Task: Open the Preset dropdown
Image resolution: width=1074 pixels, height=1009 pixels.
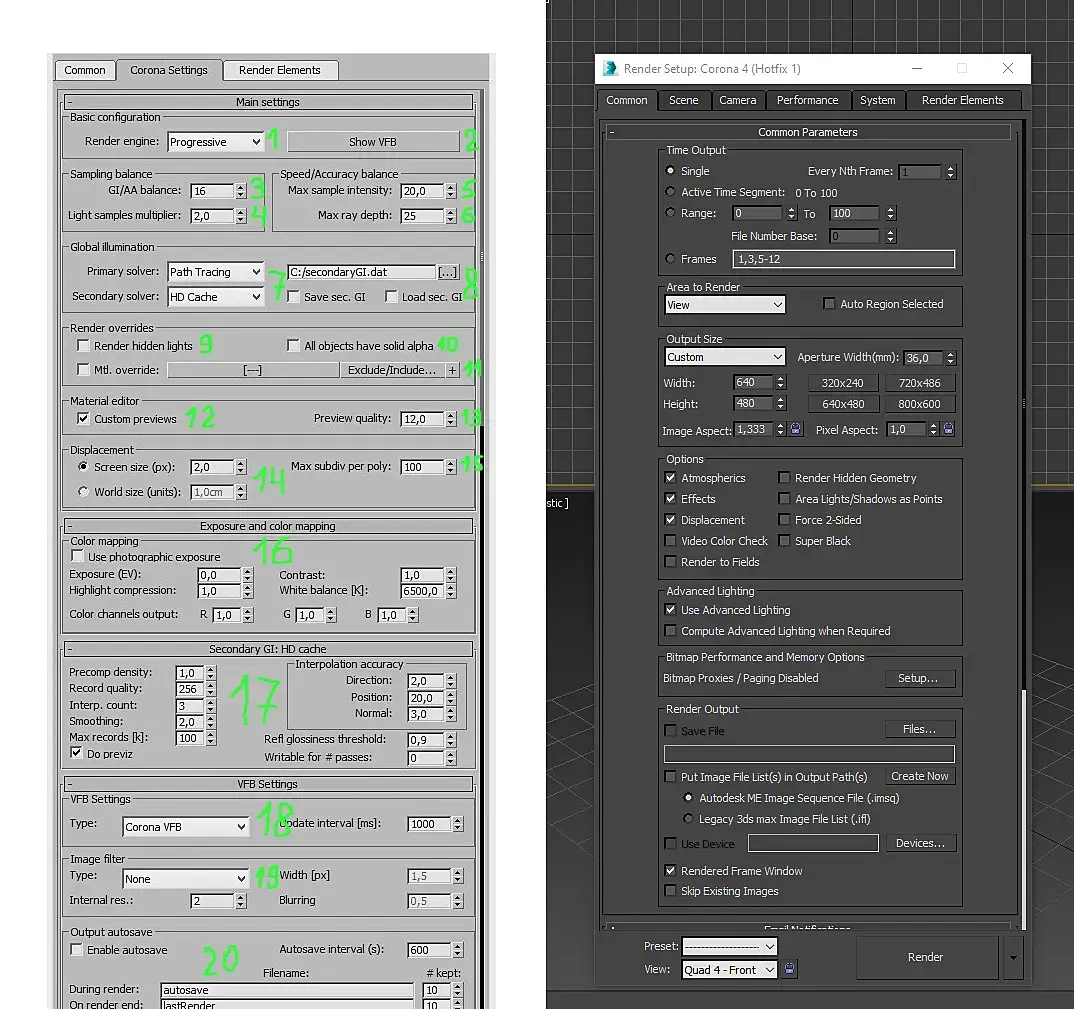Action: [x=729, y=946]
